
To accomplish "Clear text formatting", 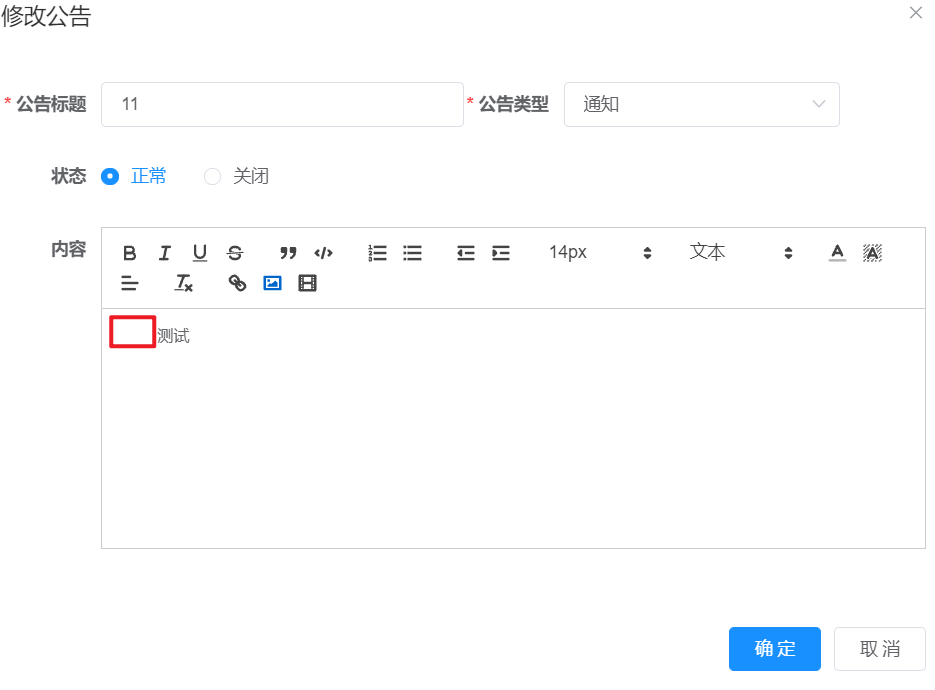I will point(183,283).
